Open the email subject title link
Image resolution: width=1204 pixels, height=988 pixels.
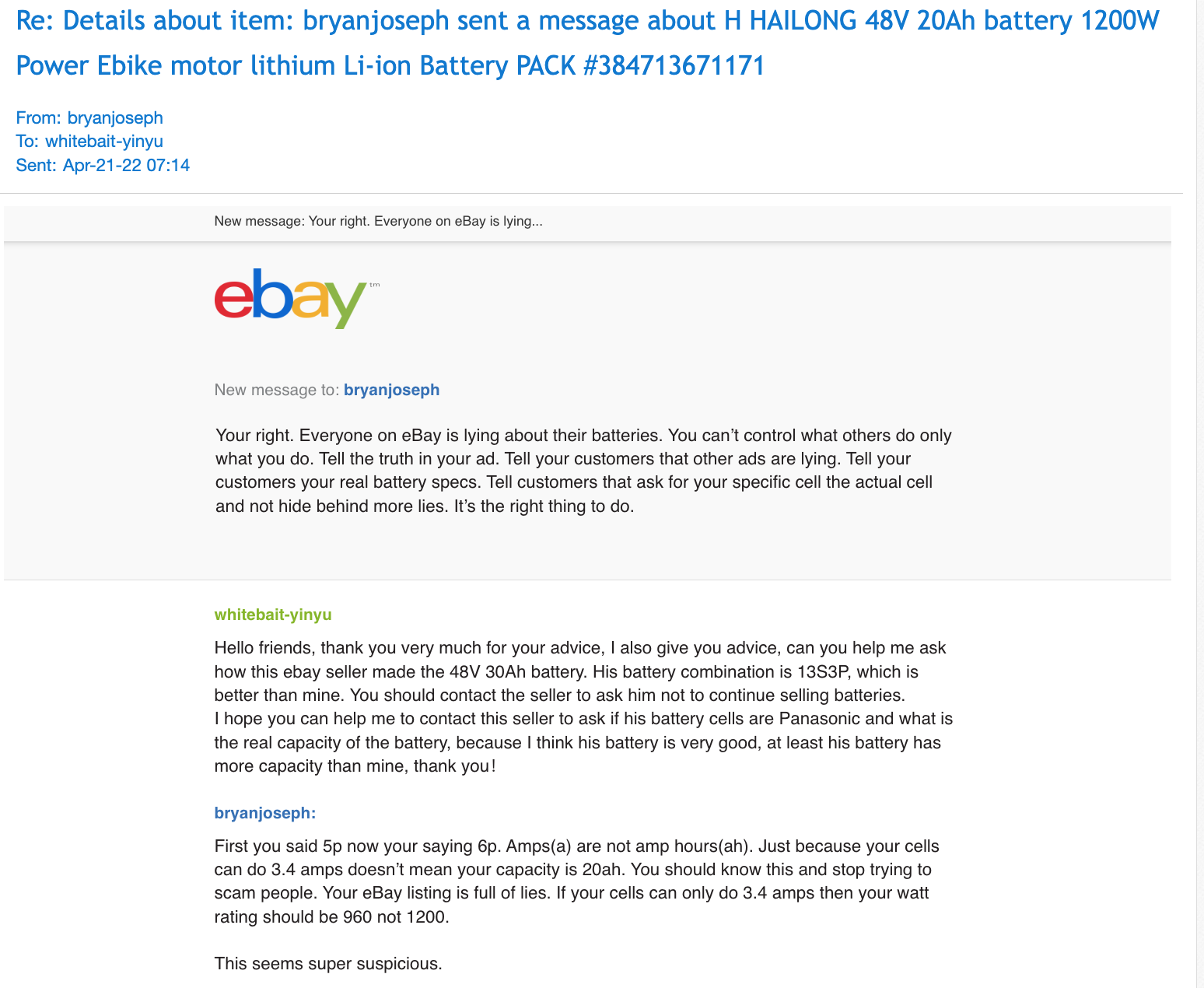(587, 22)
